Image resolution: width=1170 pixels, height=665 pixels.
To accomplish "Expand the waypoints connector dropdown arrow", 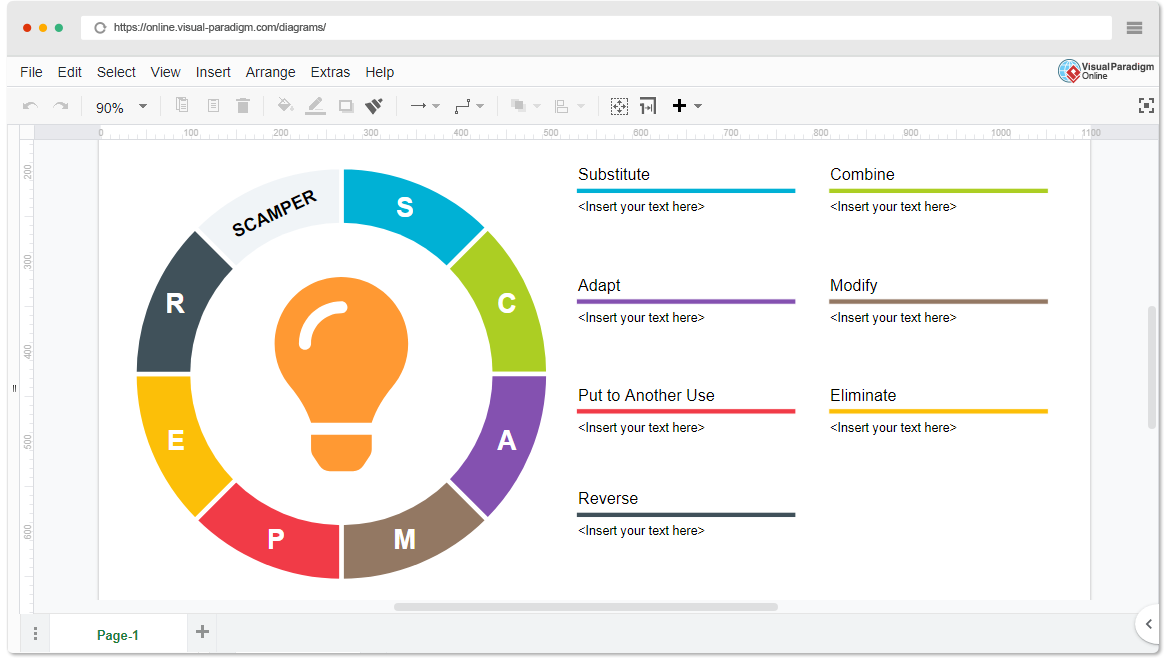I will click(481, 106).
